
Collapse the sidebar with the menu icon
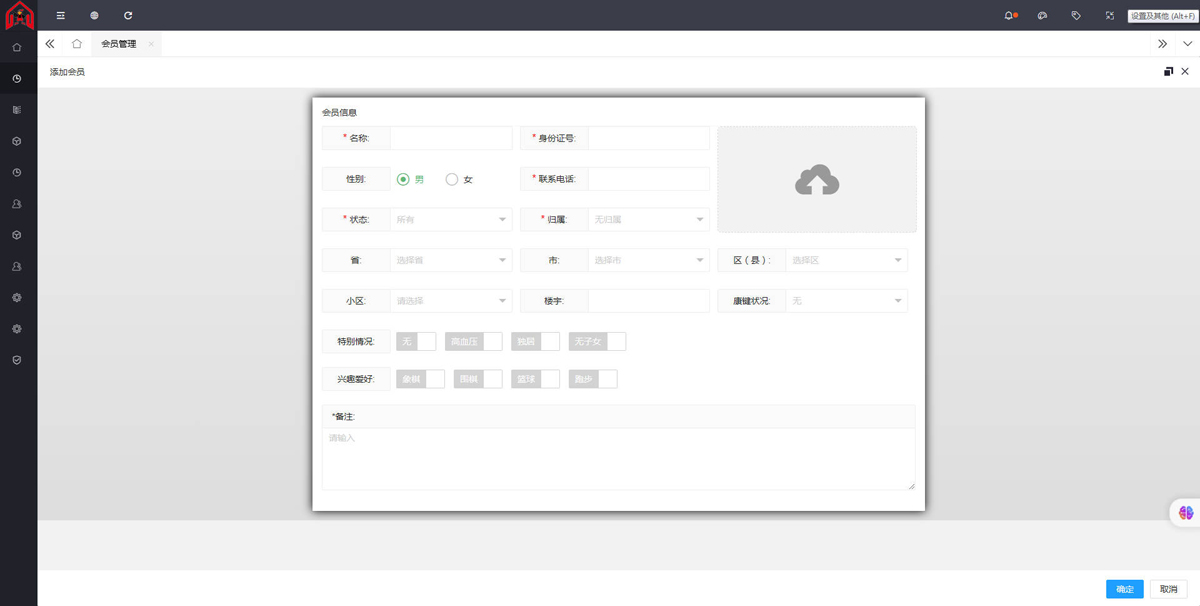61,16
